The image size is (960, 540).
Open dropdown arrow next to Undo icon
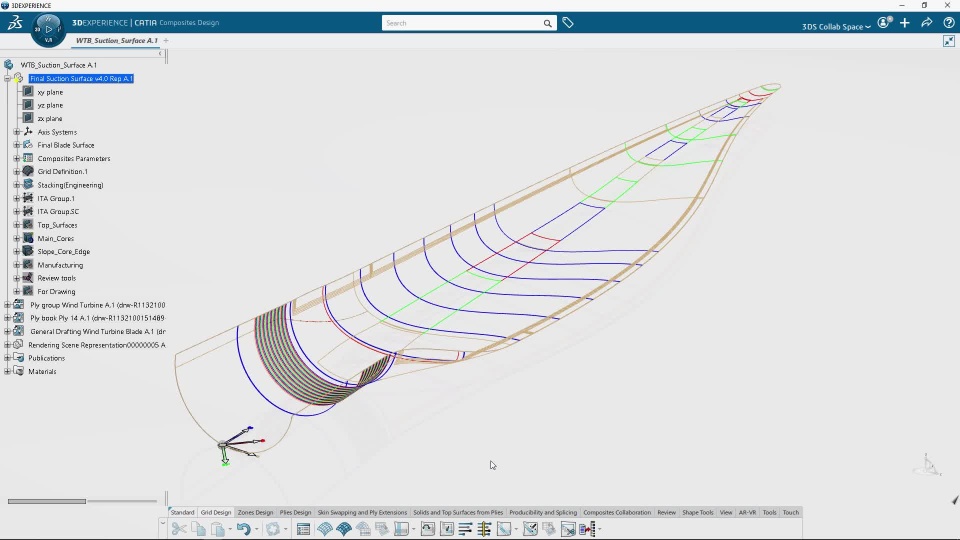(x=256, y=530)
